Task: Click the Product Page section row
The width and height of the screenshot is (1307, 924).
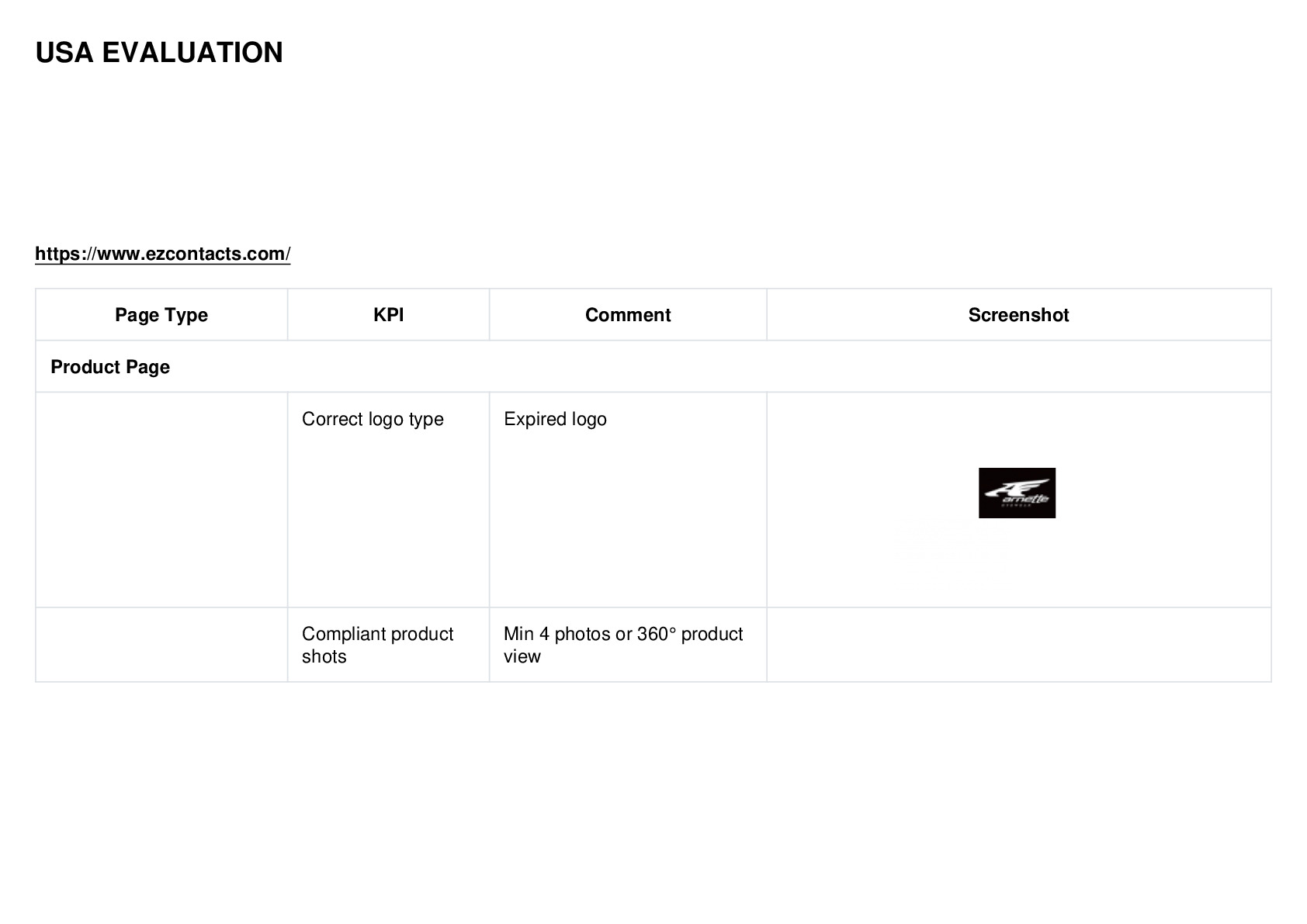Action: click(653, 366)
